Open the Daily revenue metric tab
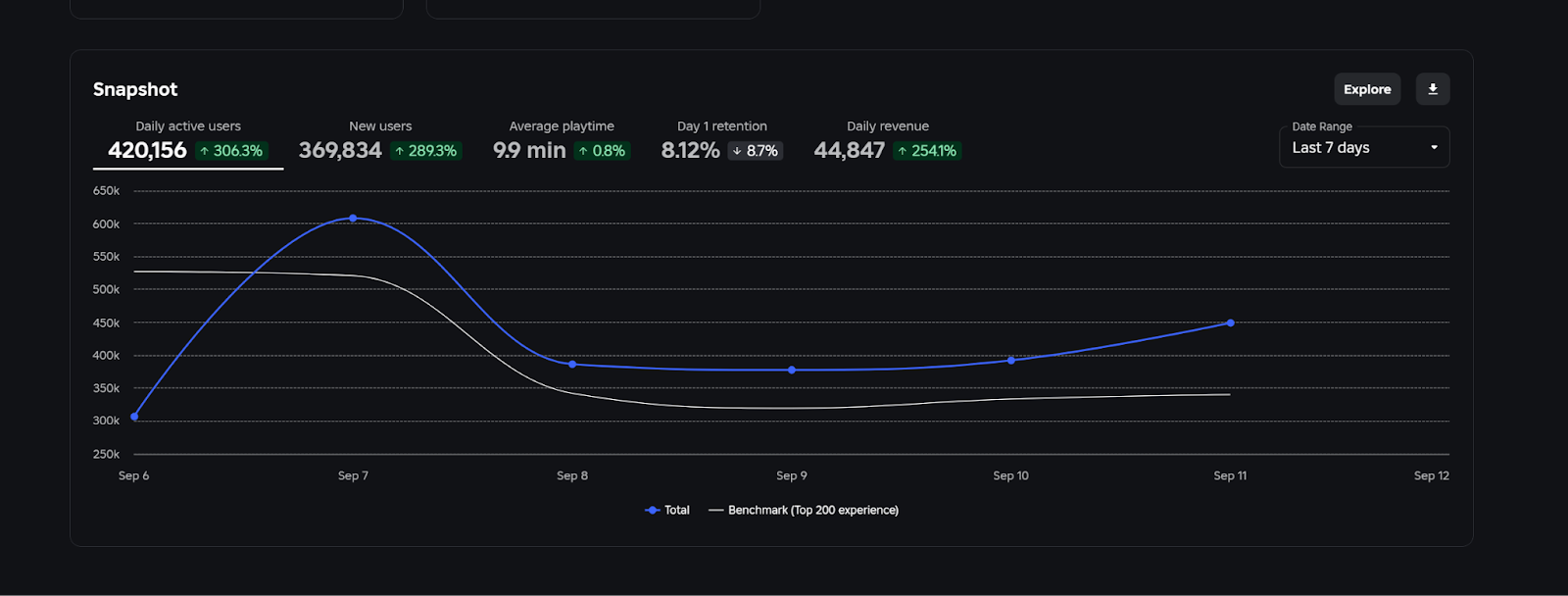 pos(887,140)
